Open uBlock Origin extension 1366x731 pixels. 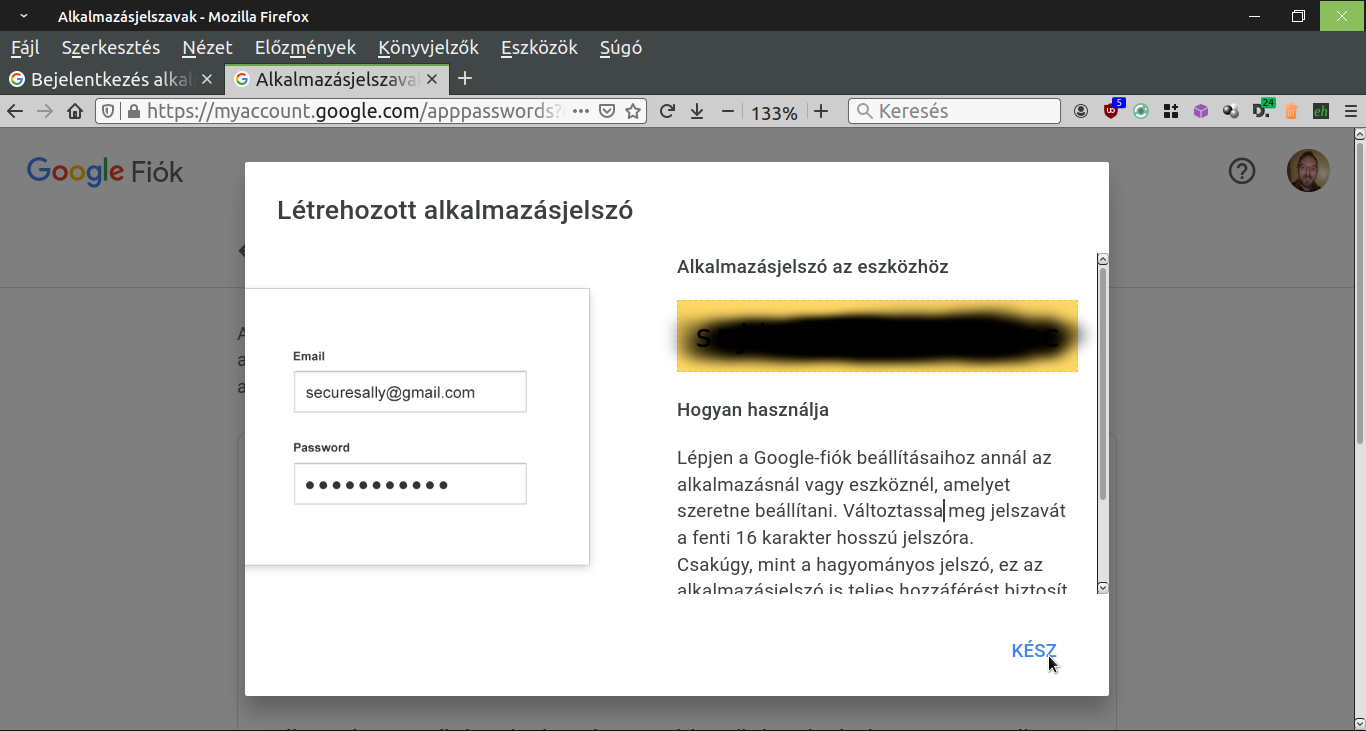click(x=1113, y=110)
